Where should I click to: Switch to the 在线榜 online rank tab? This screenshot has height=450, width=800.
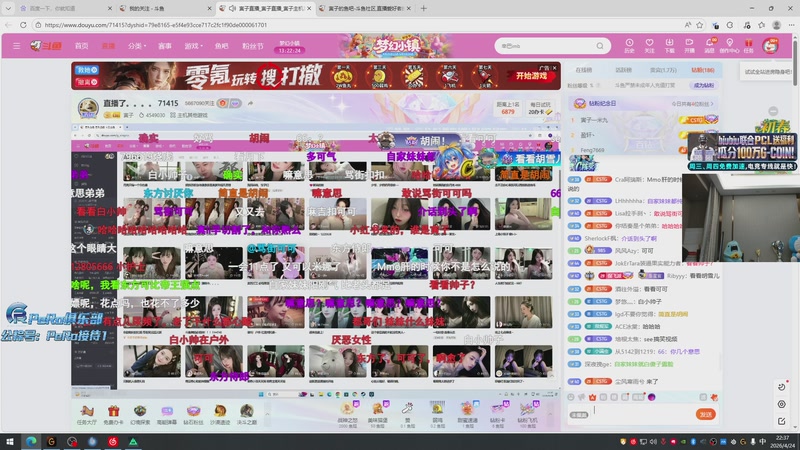(584, 70)
